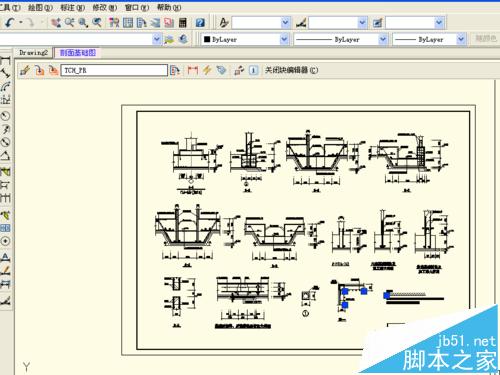Open the 标注(N) dimension menu

click(73, 7)
